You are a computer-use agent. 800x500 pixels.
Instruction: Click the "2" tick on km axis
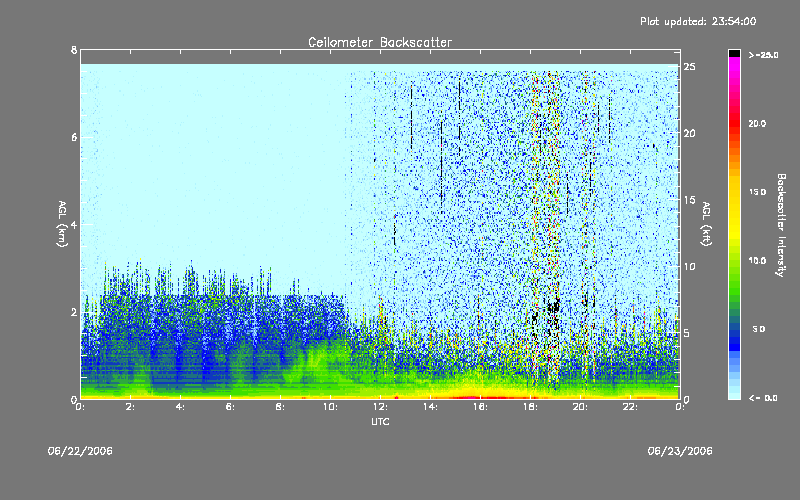click(x=74, y=312)
